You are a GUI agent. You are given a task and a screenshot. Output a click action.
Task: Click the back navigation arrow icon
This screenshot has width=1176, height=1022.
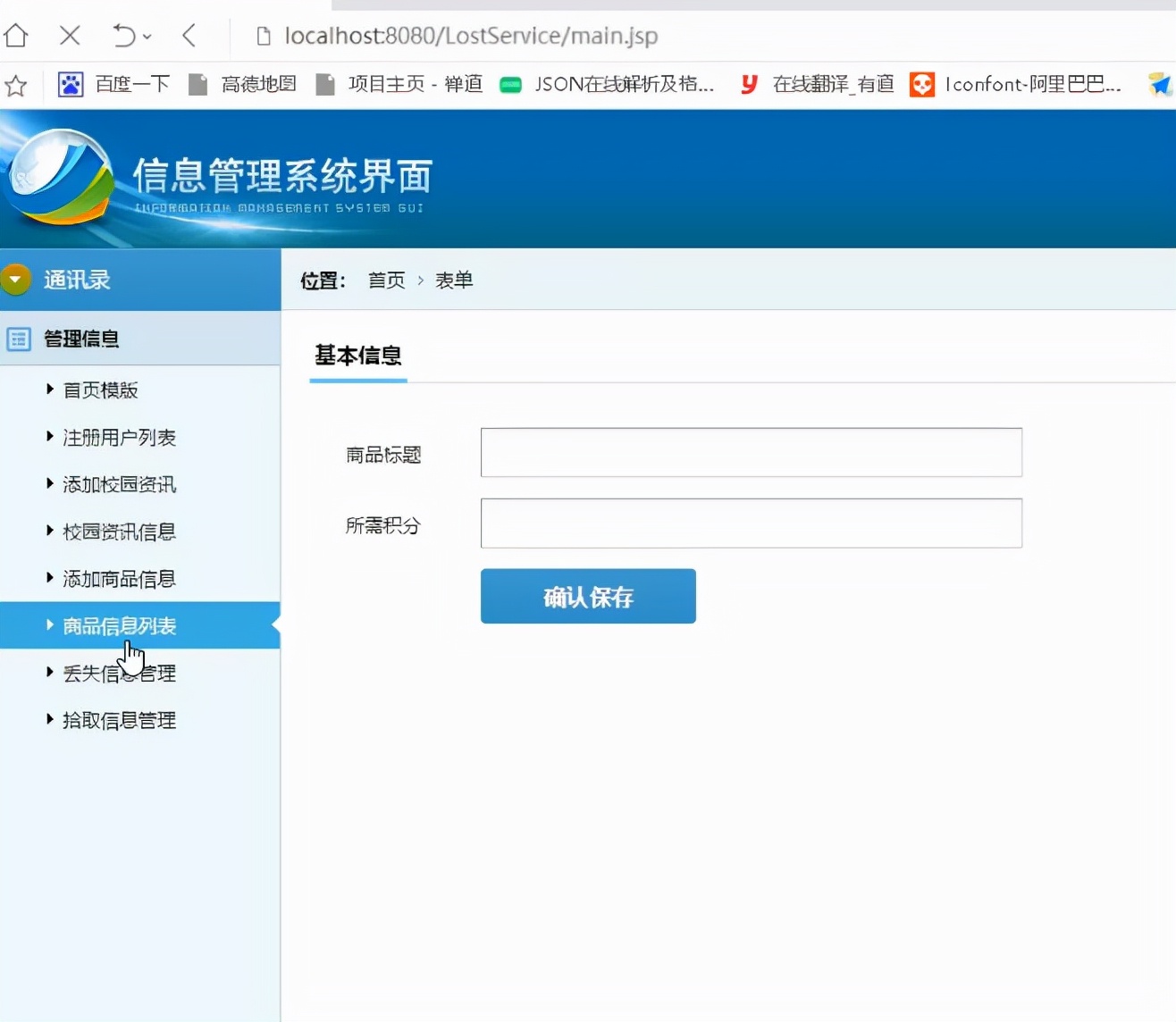pos(188,36)
